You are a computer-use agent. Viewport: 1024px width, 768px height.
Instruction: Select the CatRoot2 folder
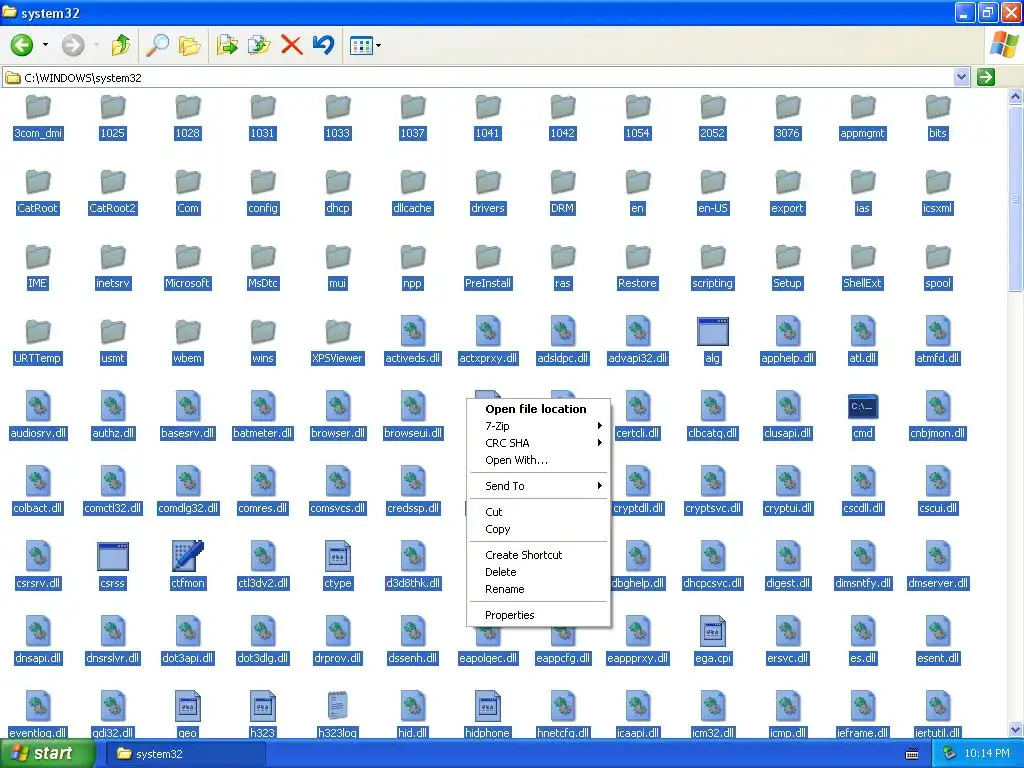[112, 182]
